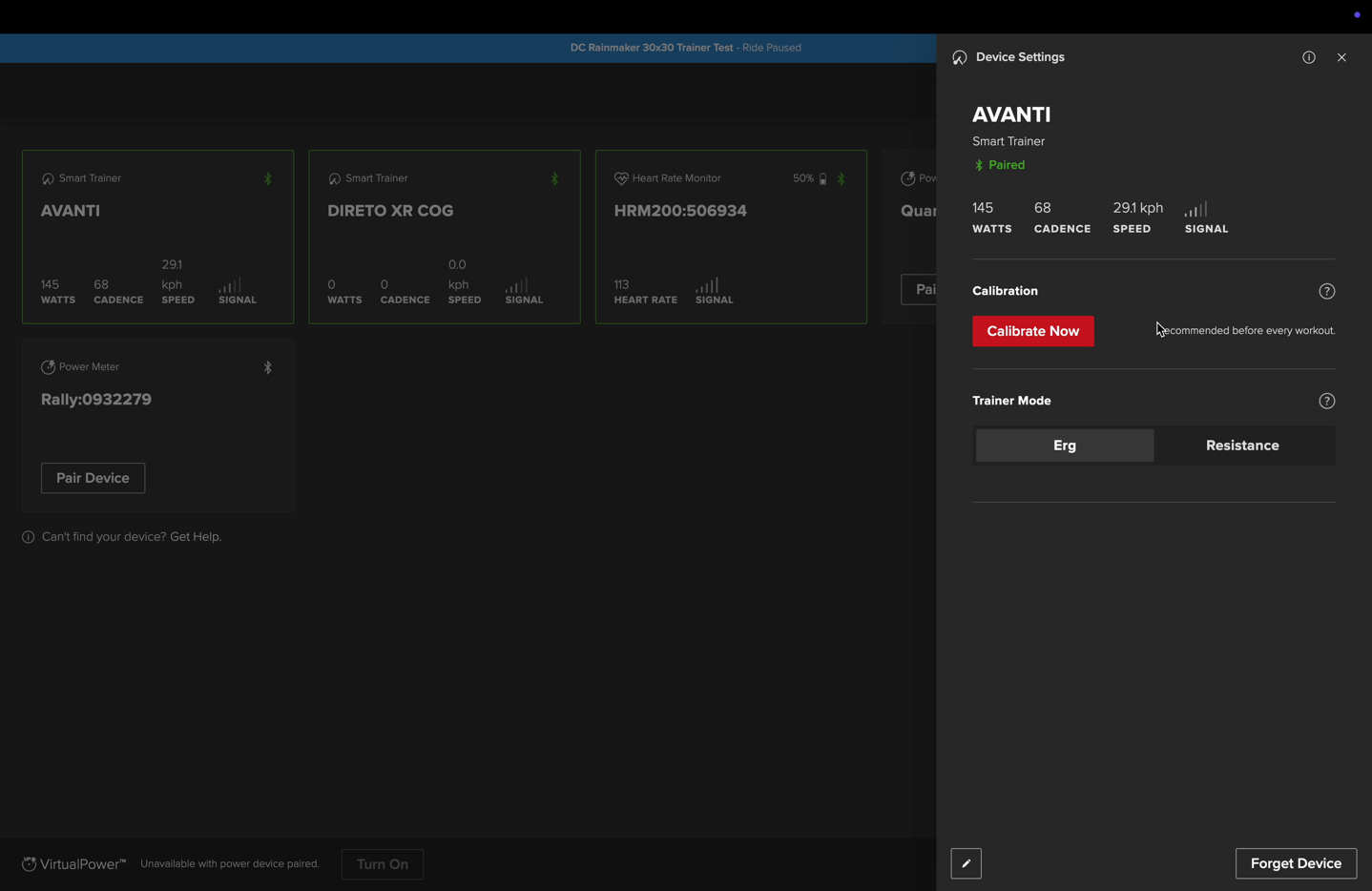Viewport: 1372px width, 891px height.
Task: Select the HRM200:506934 heart rate card
Action: pyautogui.click(x=731, y=237)
